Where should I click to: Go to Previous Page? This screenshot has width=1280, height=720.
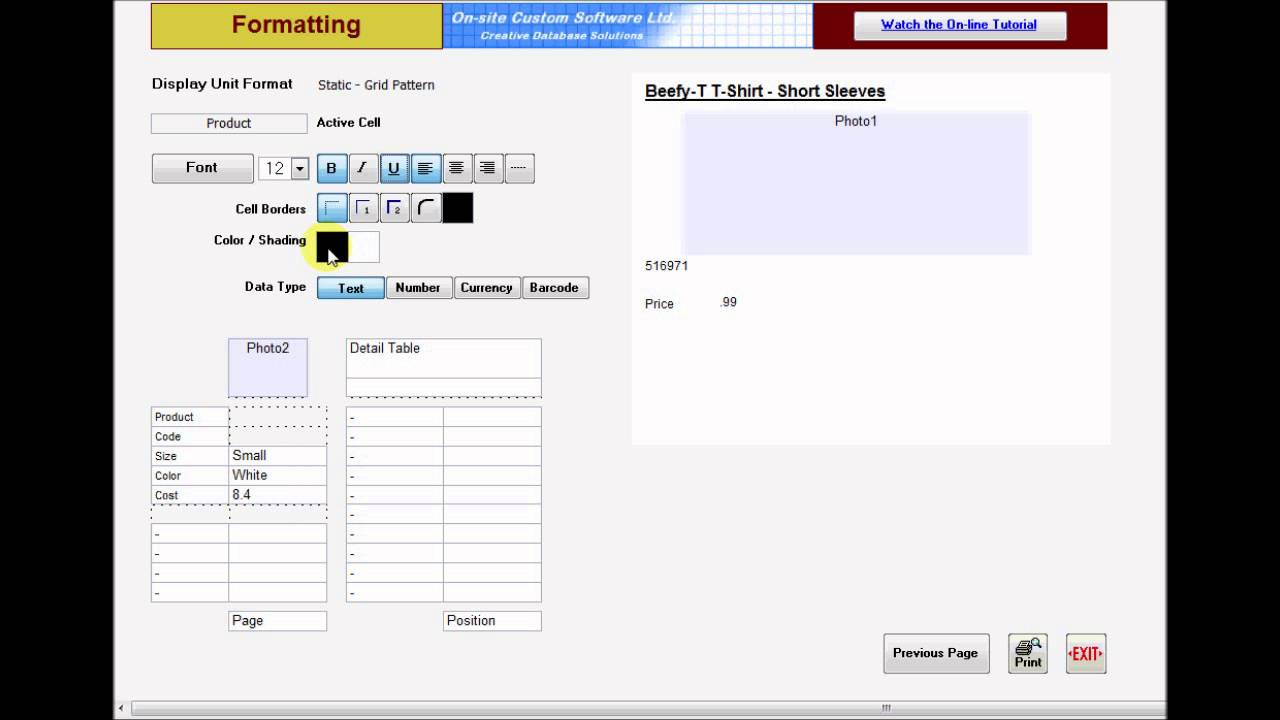point(936,654)
